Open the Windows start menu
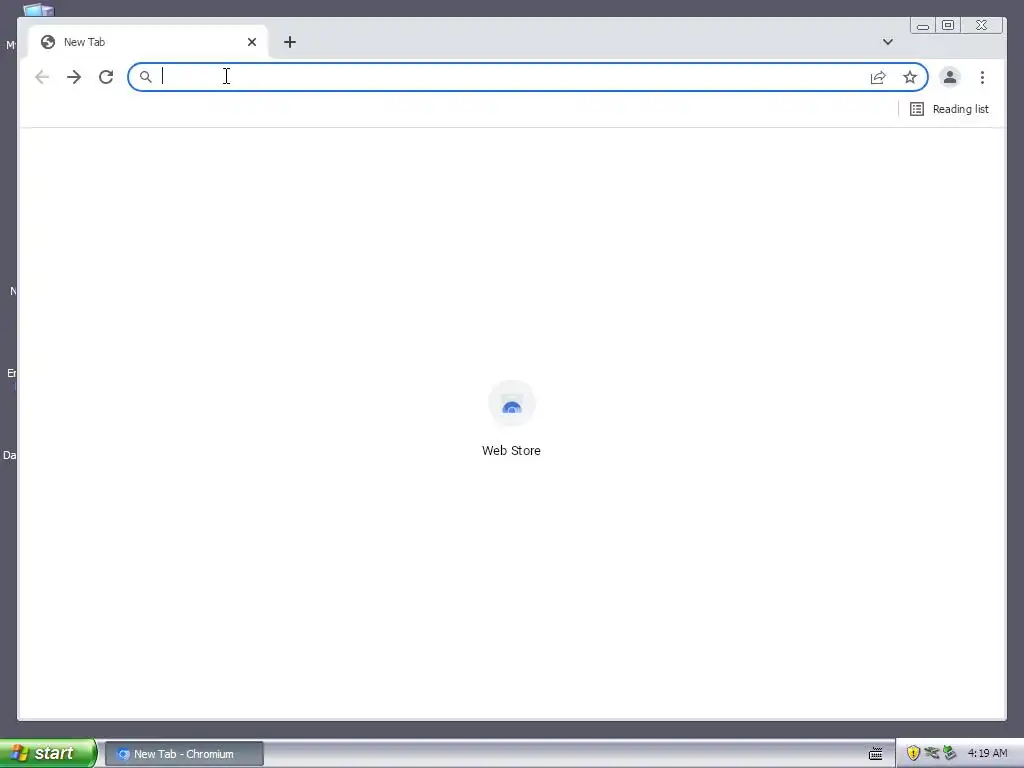The width and height of the screenshot is (1024, 768). (x=48, y=754)
